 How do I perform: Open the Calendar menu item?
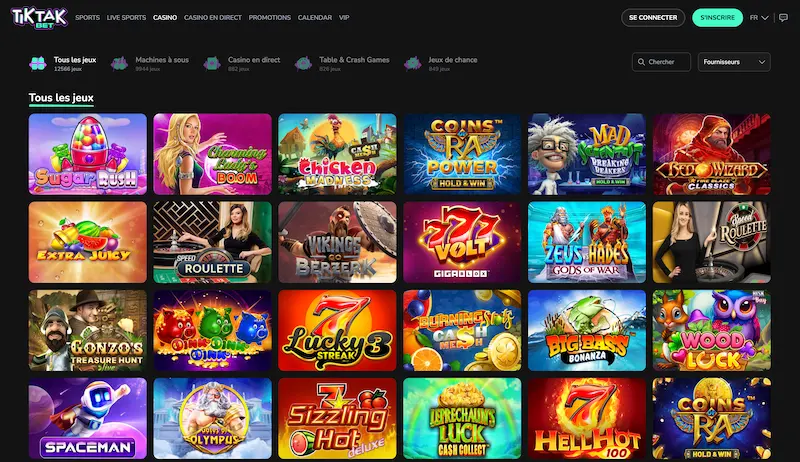click(x=315, y=17)
